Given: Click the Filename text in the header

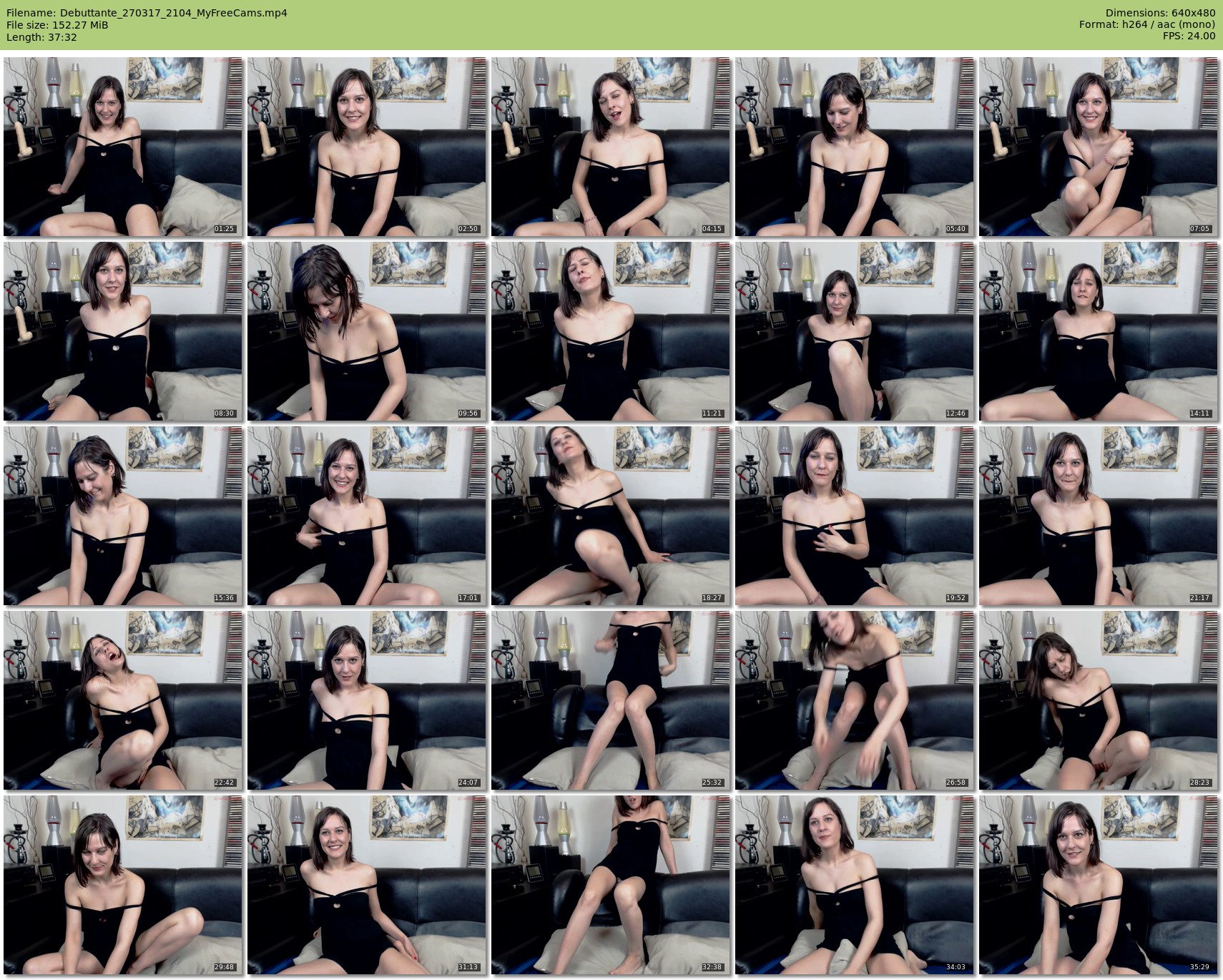Looking at the screenshot, I should (147, 13).
